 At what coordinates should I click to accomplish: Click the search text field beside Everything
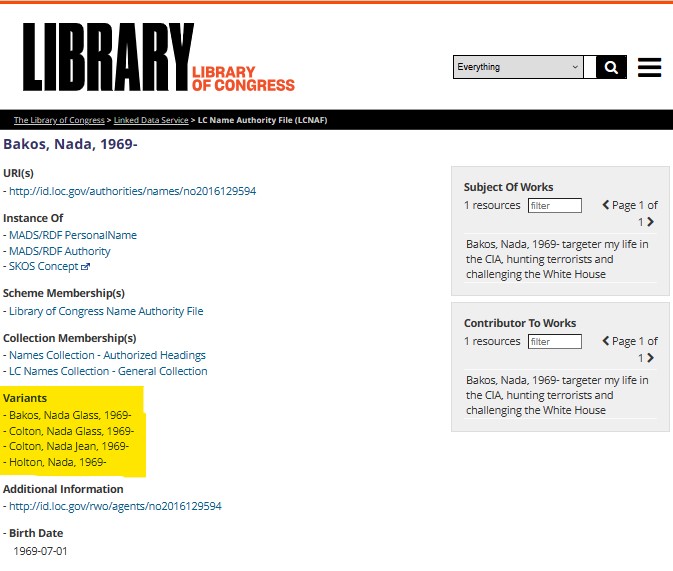tap(590, 67)
